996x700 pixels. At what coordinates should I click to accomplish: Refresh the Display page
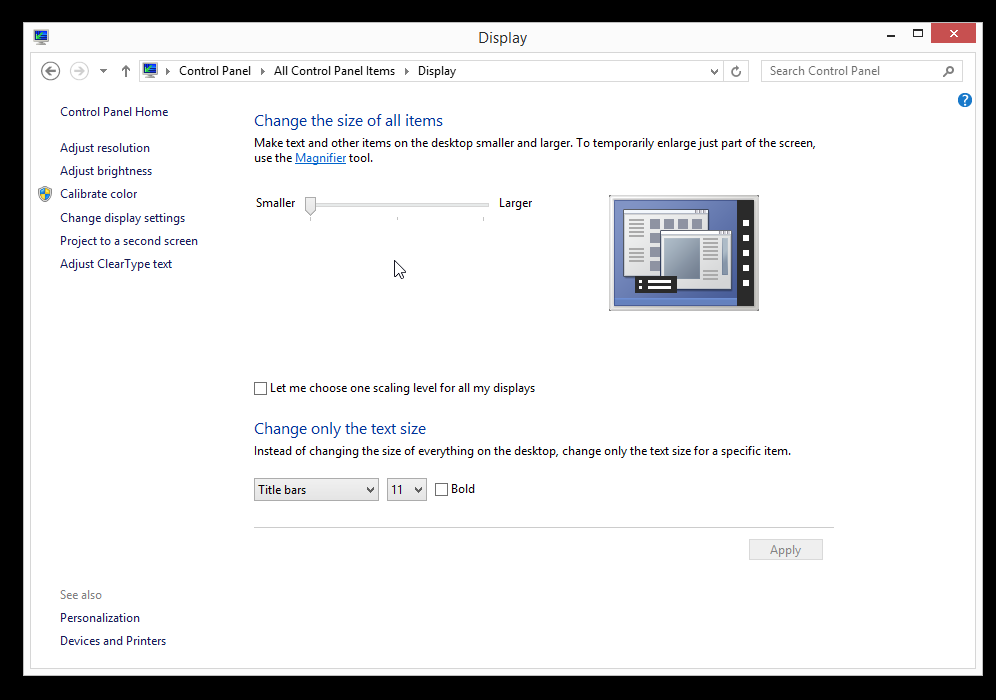[x=736, y=71]
